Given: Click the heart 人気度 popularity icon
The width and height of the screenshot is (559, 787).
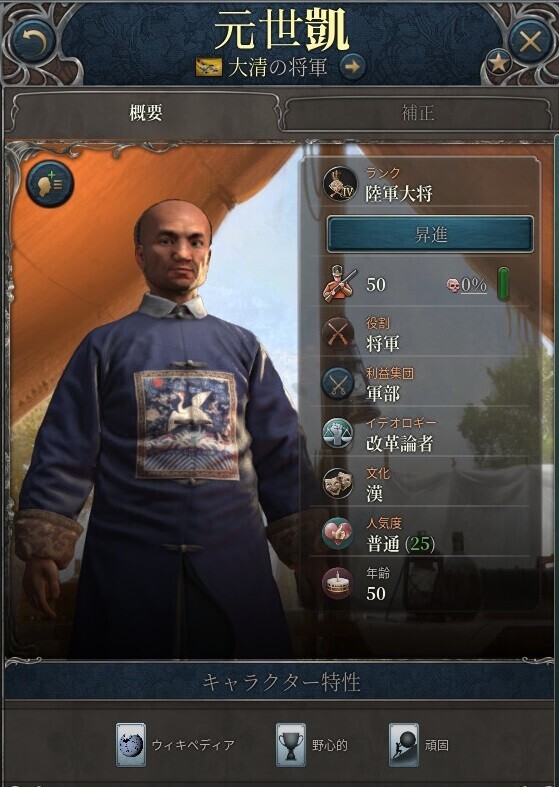Looking at the screenshot, I should (x=339, y=534).
